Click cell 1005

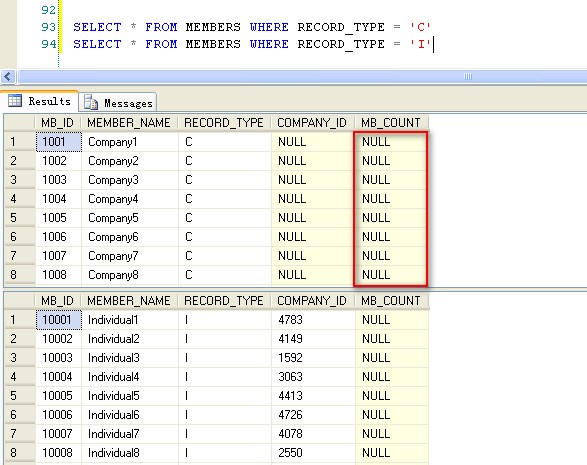click(x=58, y=218)
